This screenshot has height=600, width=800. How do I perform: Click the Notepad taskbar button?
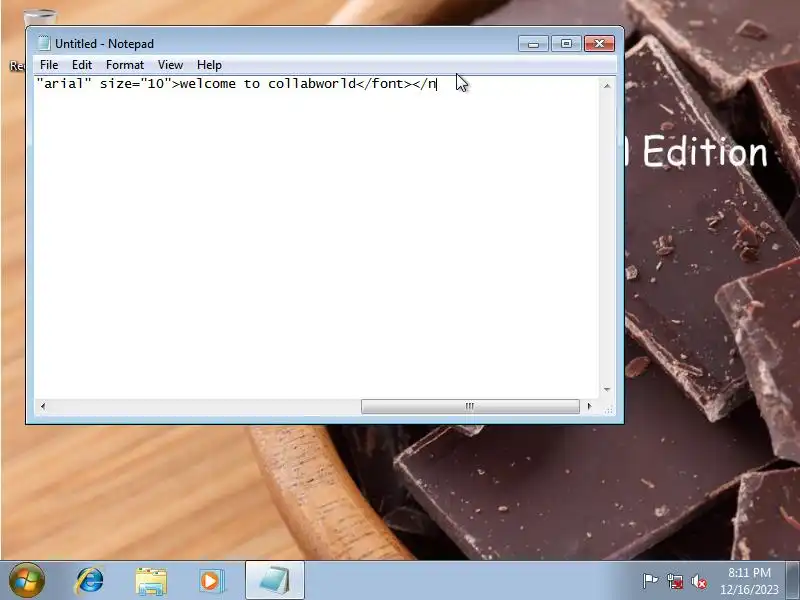(x=275, y=580)
